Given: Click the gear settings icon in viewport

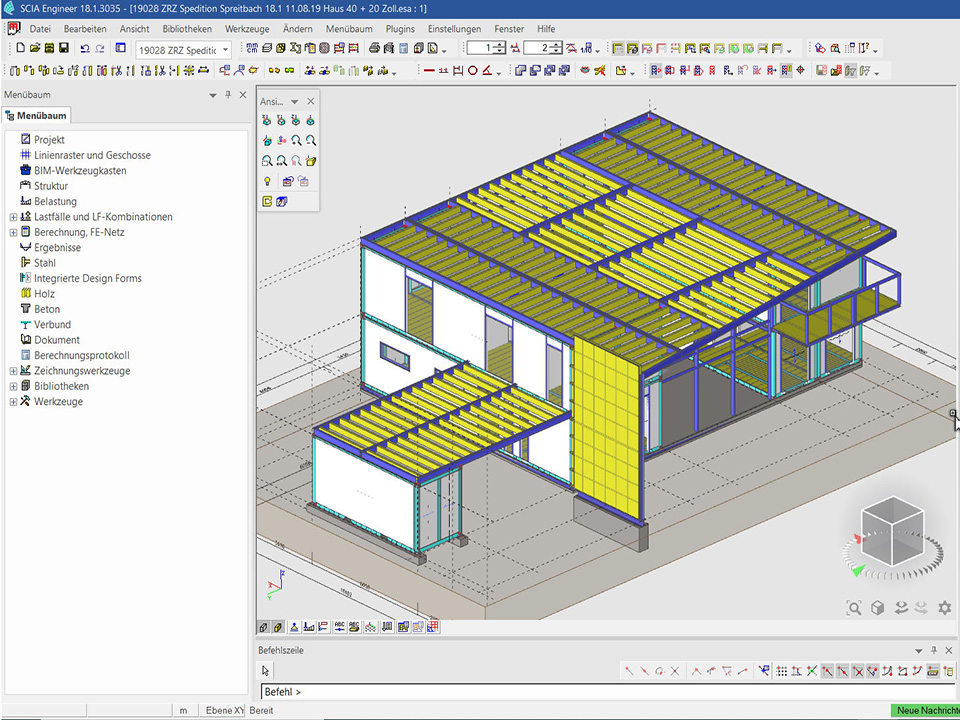Looking at the screenshot, I should (944, 608).
